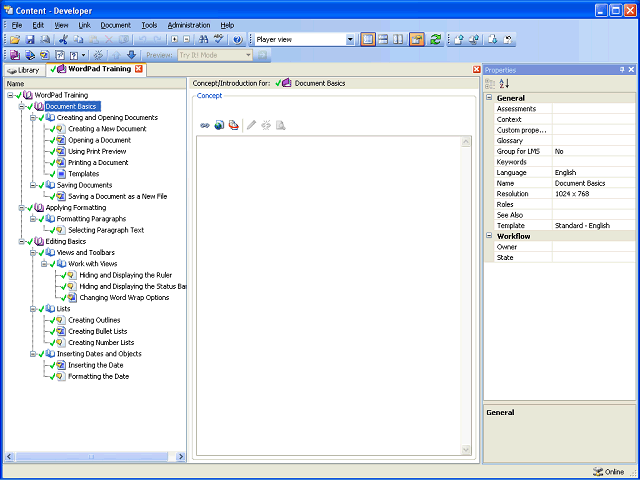Screen dimensions: 640x480
Task: Sort properties alphabetically with the A-Z icon
Action: (x=504, y=84)
